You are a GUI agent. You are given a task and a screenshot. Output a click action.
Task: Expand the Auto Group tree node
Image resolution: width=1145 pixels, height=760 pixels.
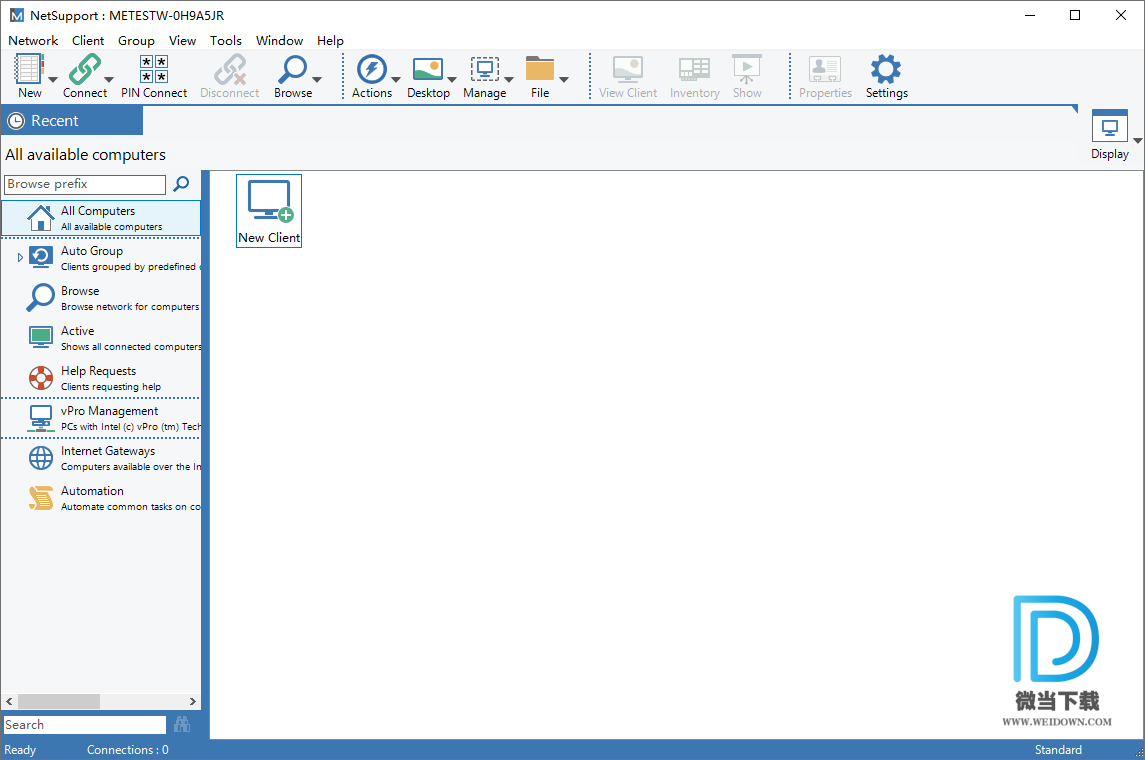(20, 258)
